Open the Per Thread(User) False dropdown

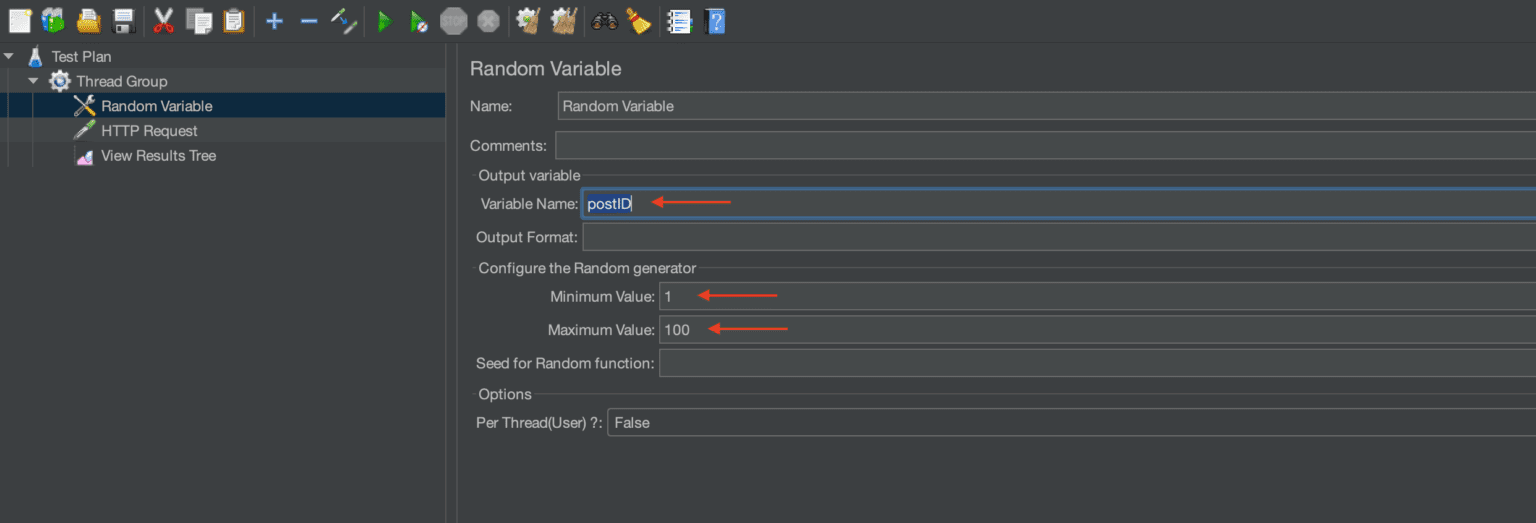pos(1071,423)
